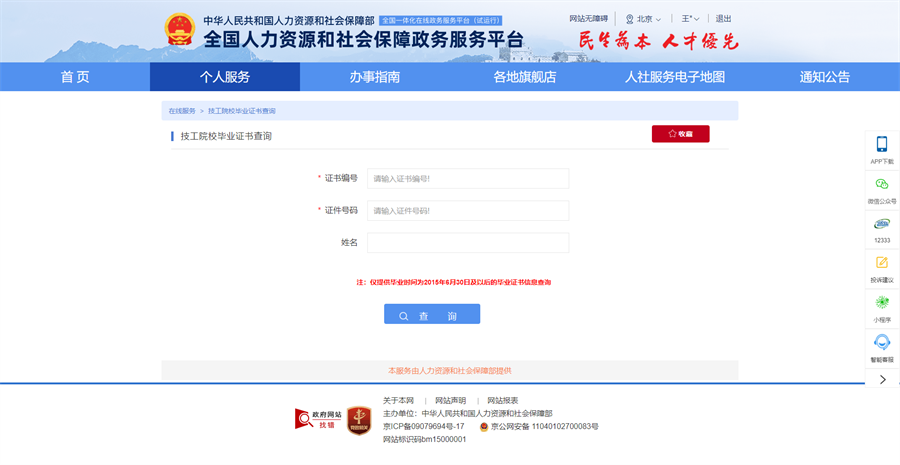900x465 pixels.
Task: Click the 退出 logout link
Action: click(724, 19)
